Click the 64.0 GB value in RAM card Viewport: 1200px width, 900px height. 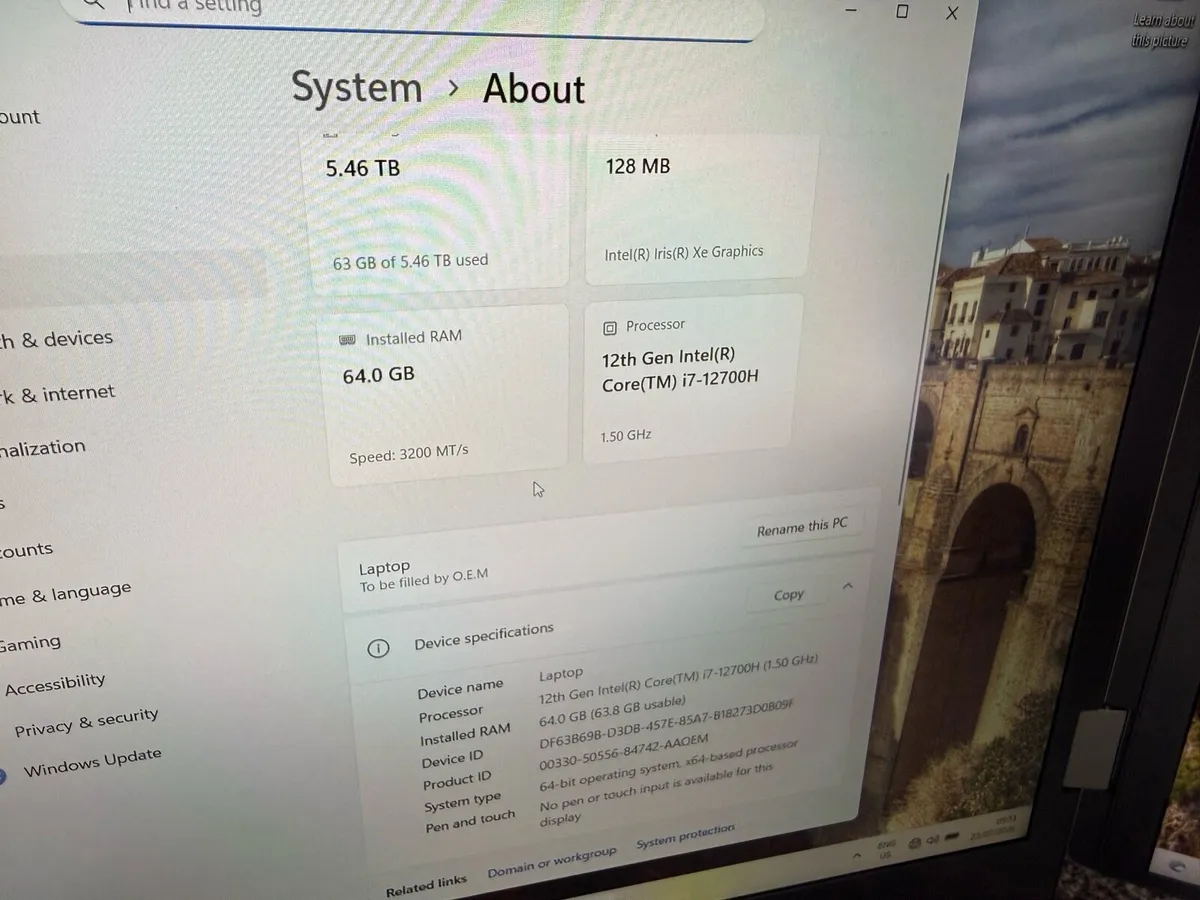pos(378,376)
